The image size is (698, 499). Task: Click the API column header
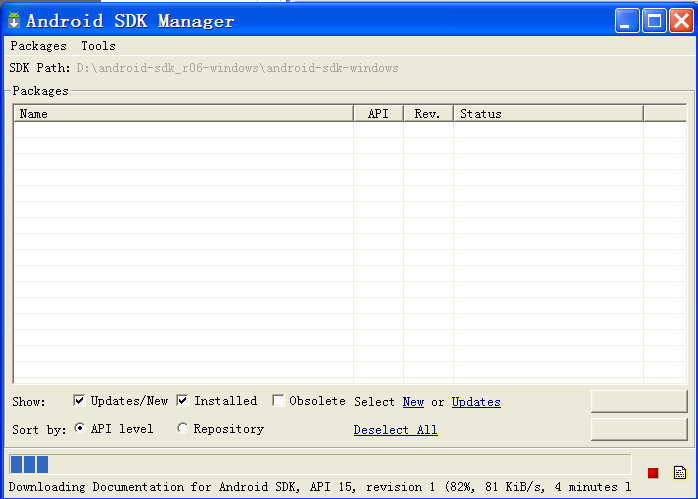tap(378, 114)
